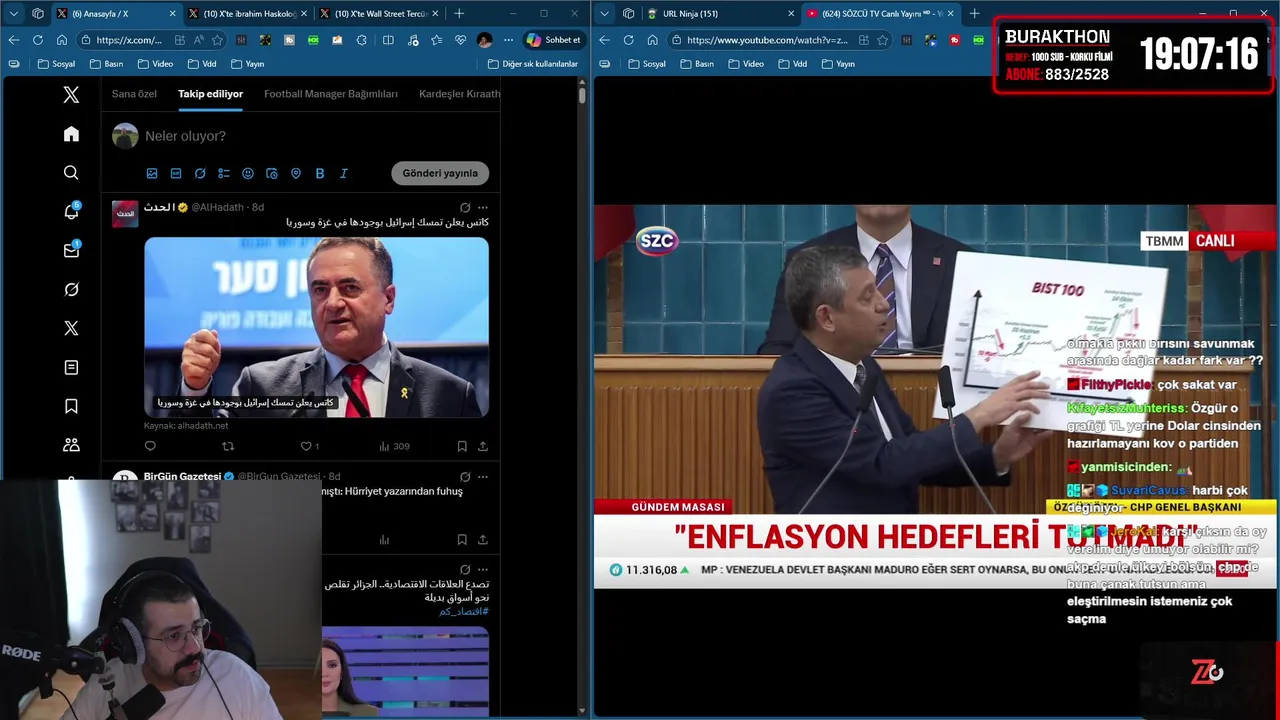Image resolution: width=1280 pixels, height=720 pixels.
Task: Open Notifications bell in X sidebar
Action: point(71,212)
